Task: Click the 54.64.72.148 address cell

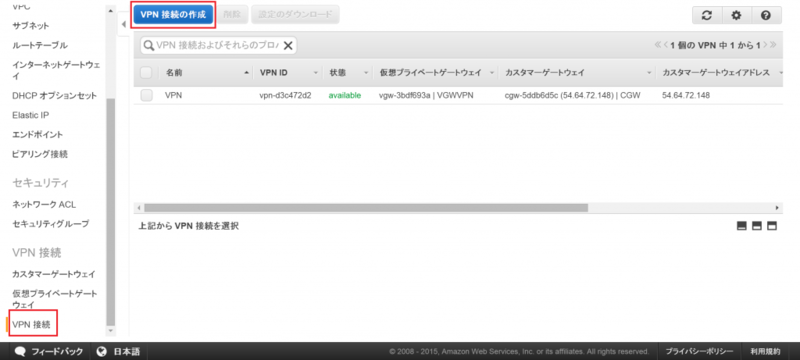Action: [686, 95]
